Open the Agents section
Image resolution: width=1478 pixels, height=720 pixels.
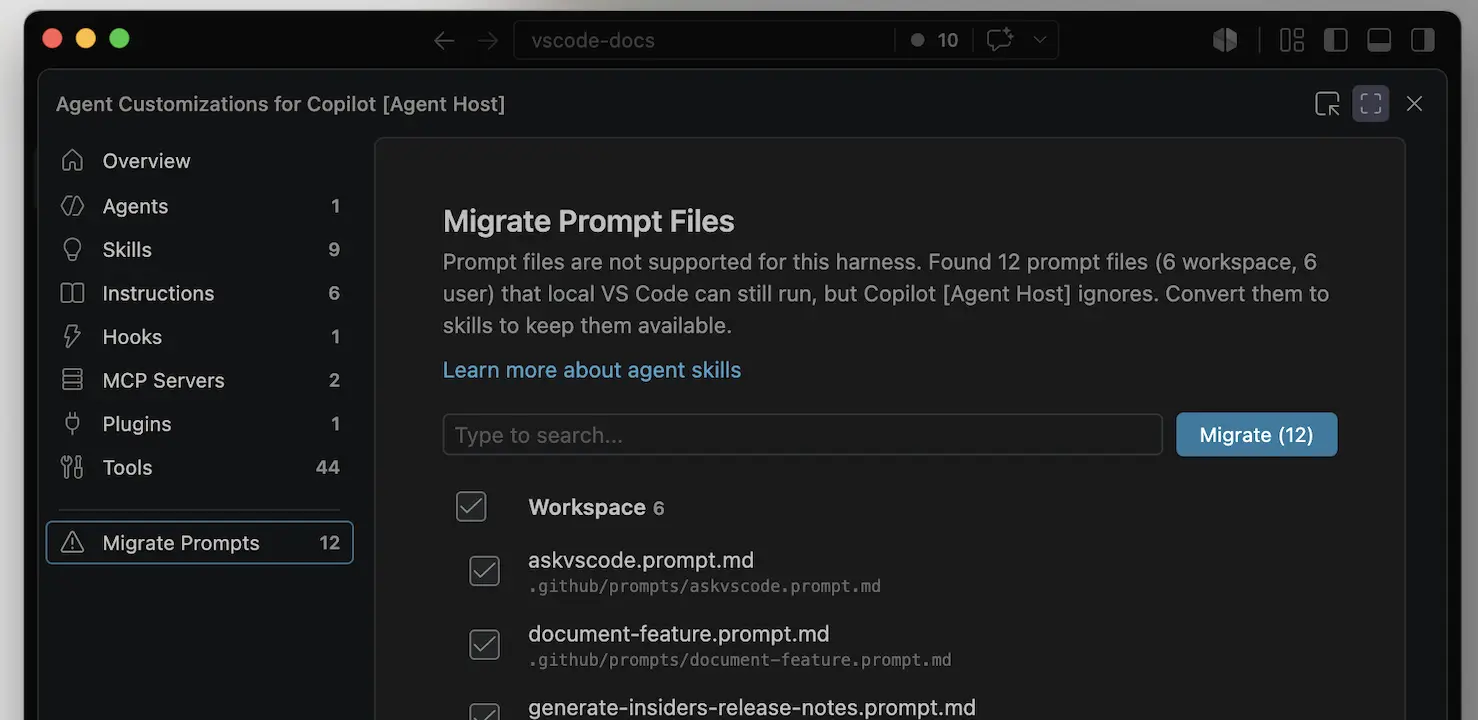tap(200, 206)
